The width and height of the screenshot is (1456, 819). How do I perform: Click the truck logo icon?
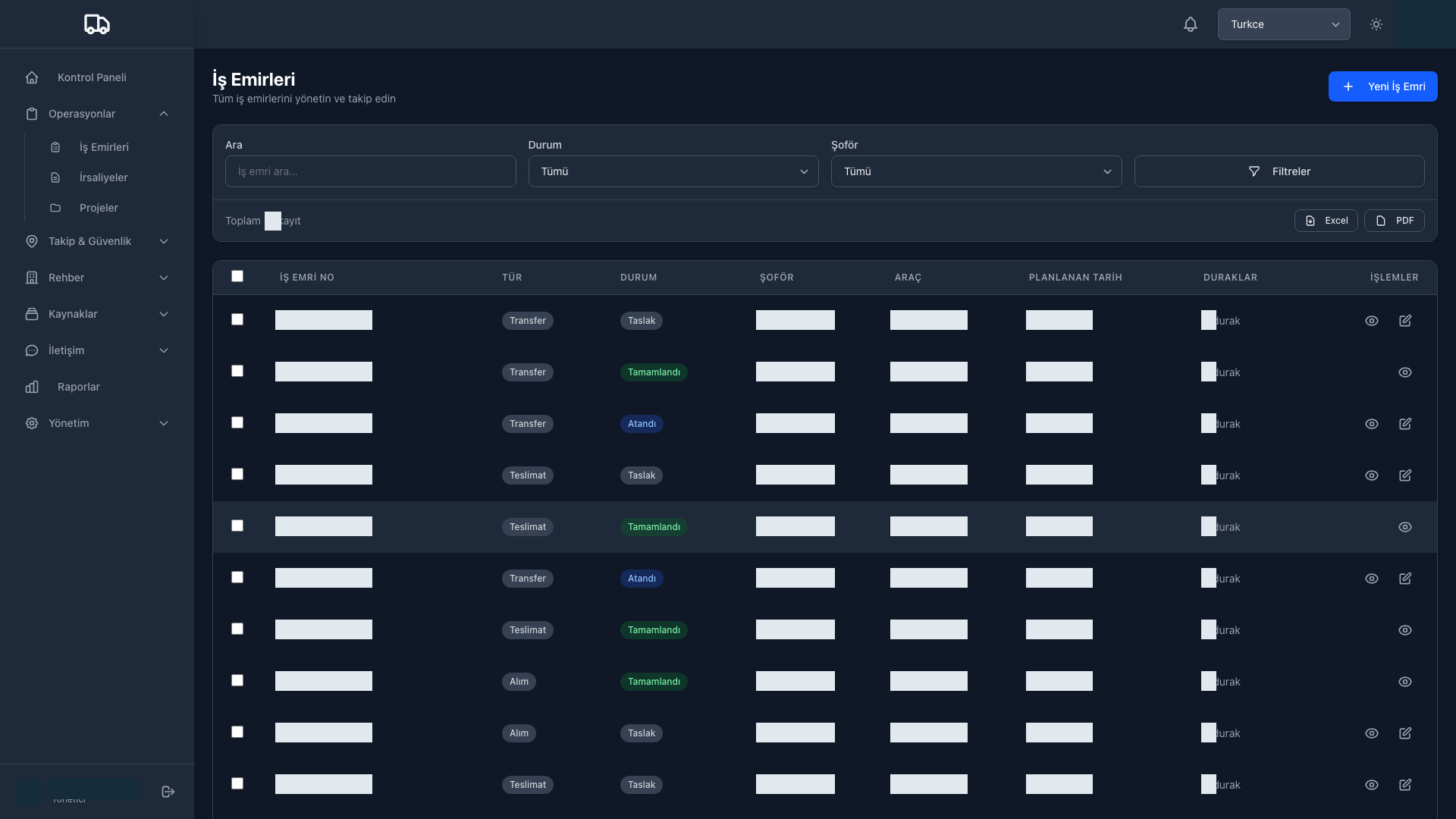[97, 24]
